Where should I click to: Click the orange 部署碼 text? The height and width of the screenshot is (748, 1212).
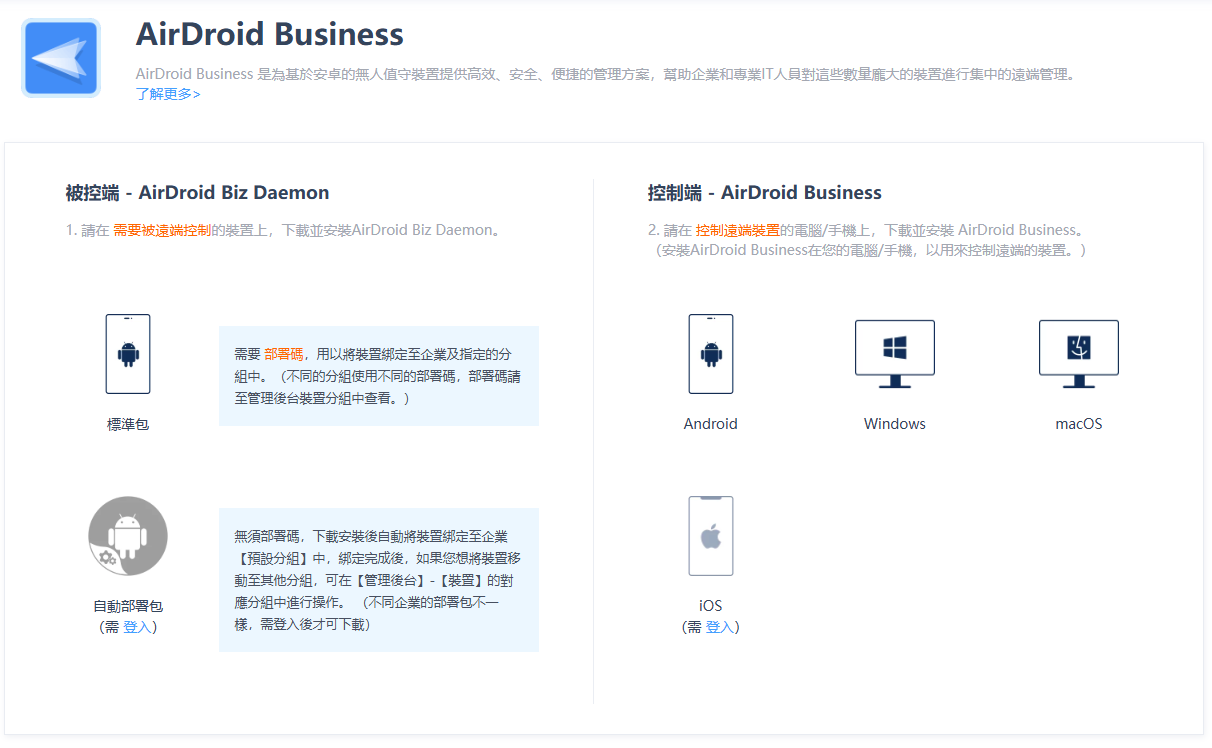284,354
